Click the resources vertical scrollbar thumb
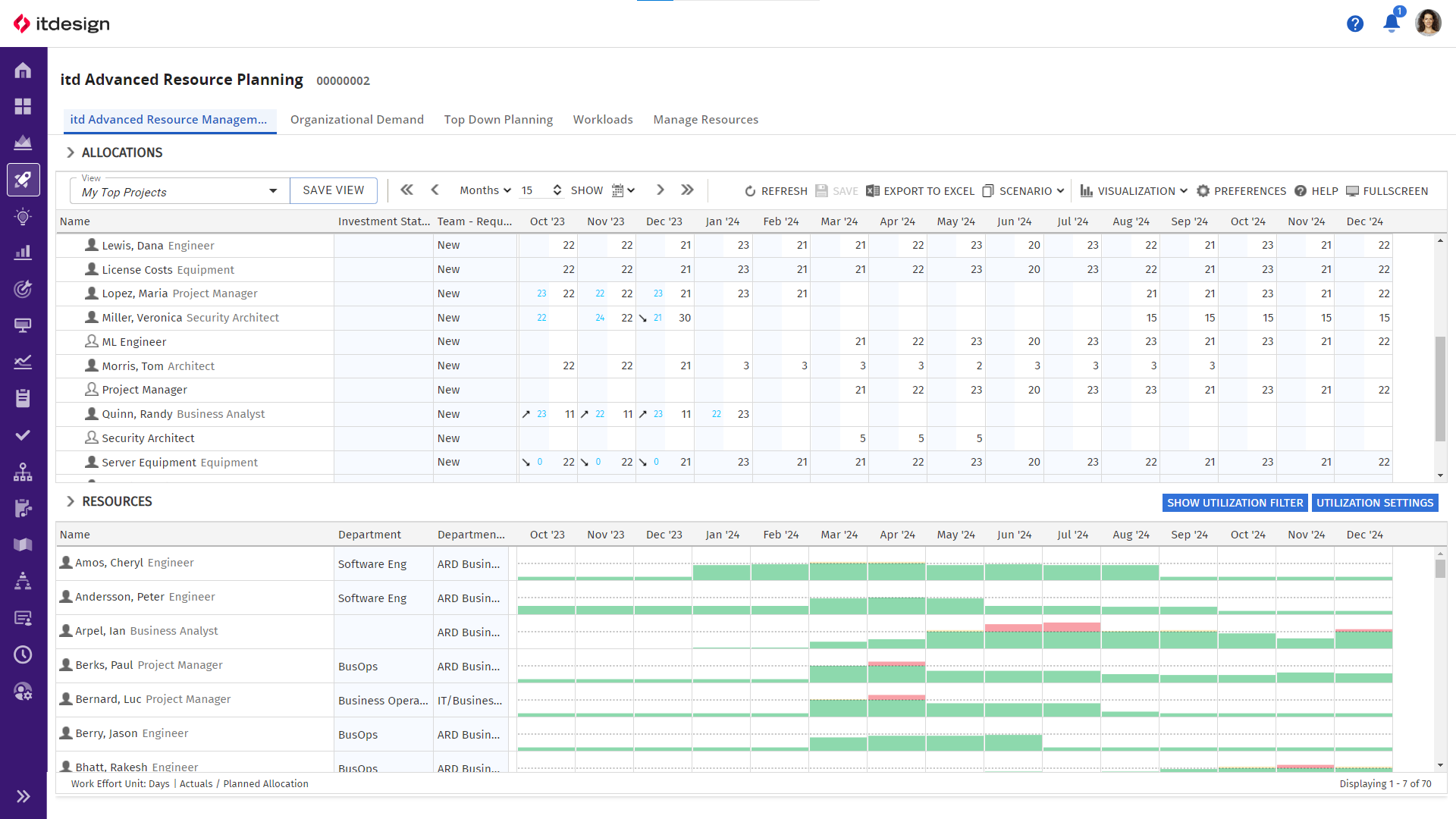The image size is (1456, 819). click(1440, 569)
